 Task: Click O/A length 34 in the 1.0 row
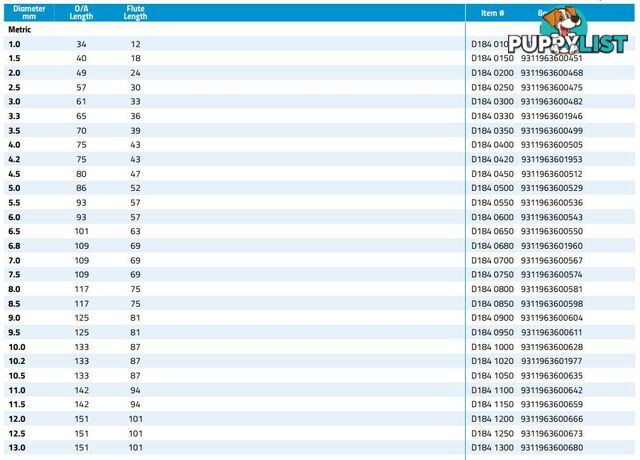81,44
